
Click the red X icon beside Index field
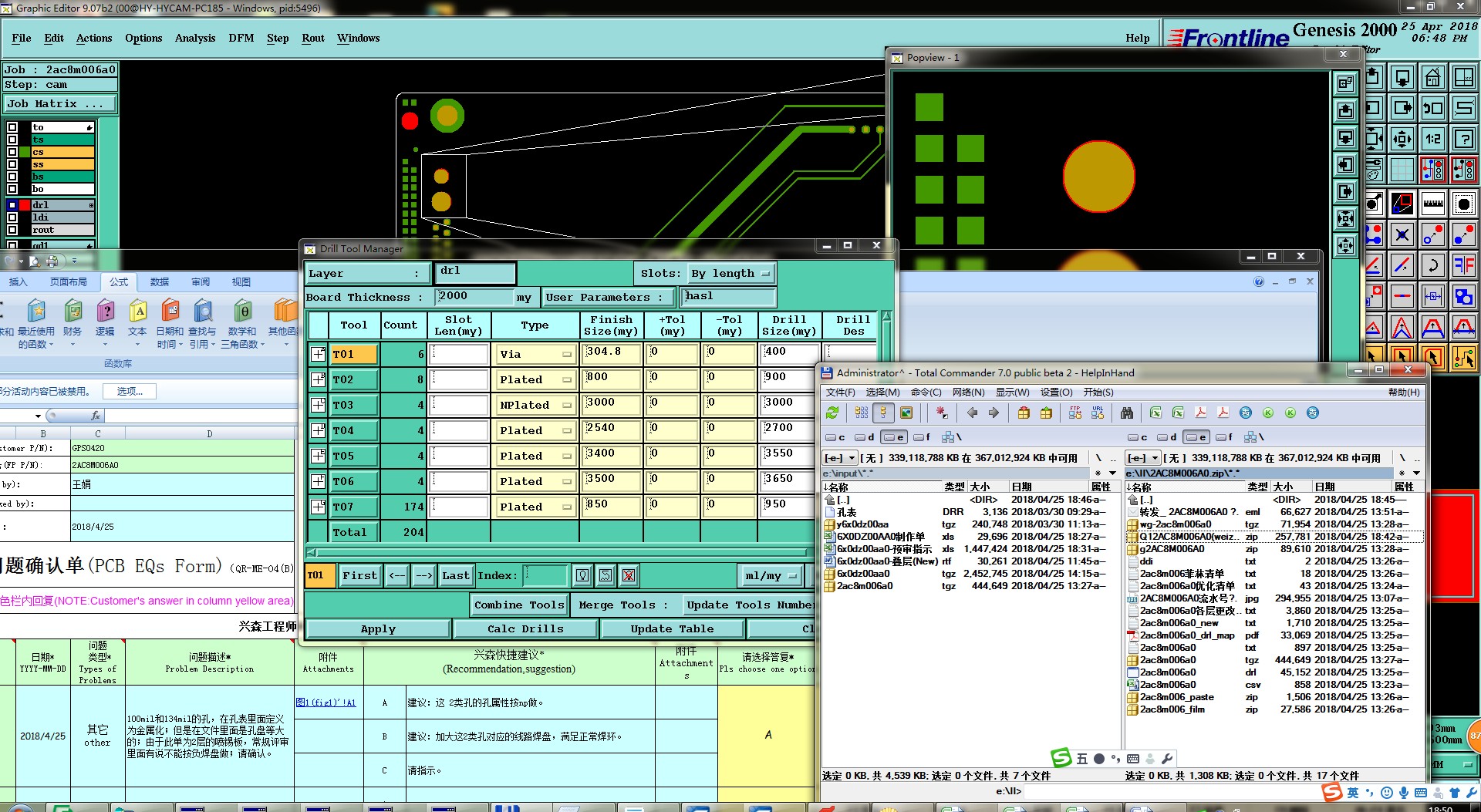pyautogui.click(x=629, y=575)
